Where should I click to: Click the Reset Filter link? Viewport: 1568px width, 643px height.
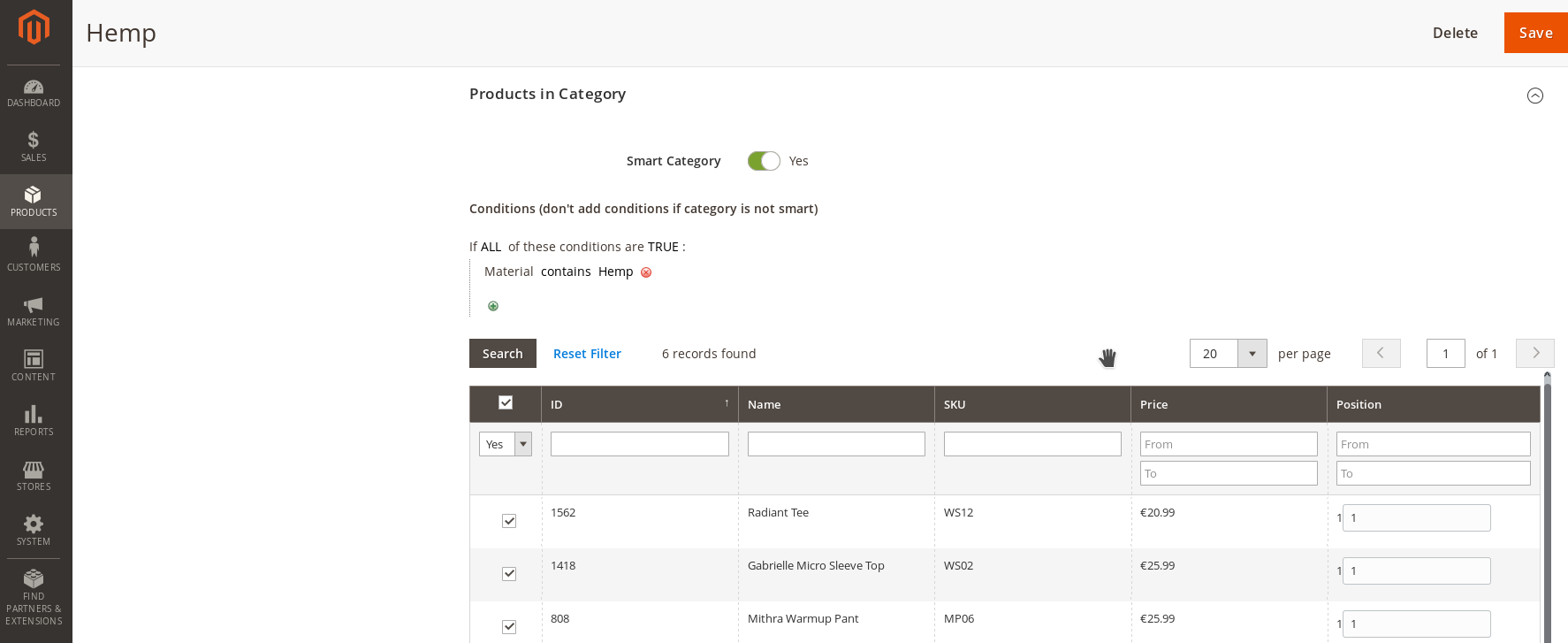587,354
